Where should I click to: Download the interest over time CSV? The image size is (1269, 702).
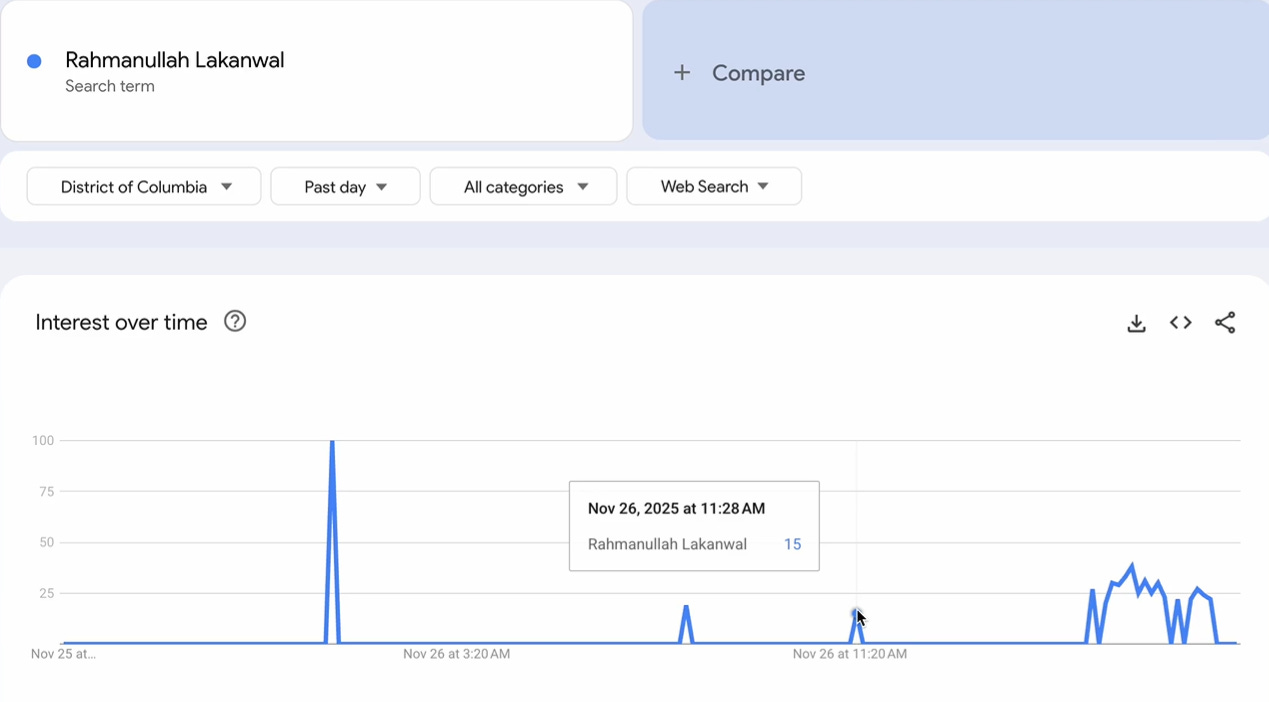[1136, 323]
